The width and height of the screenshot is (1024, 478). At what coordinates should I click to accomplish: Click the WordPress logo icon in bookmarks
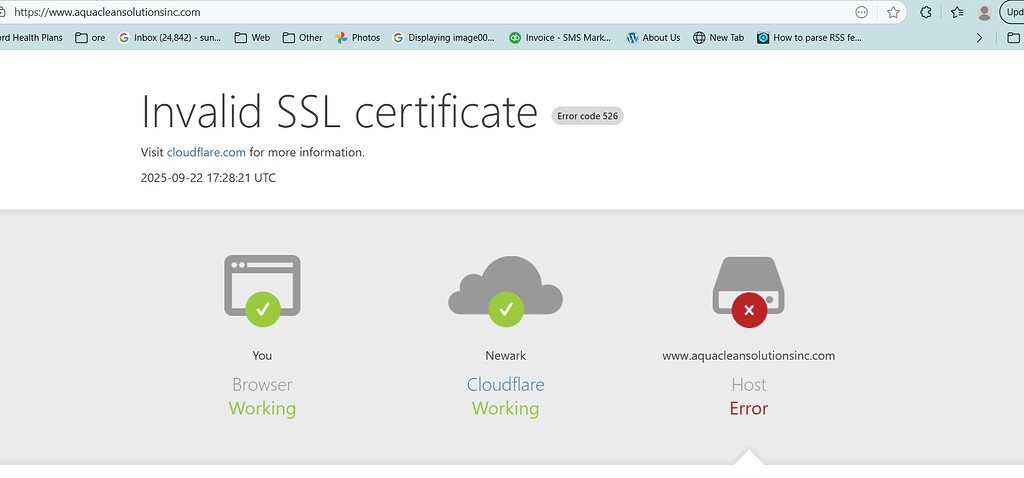coord(632,38)
